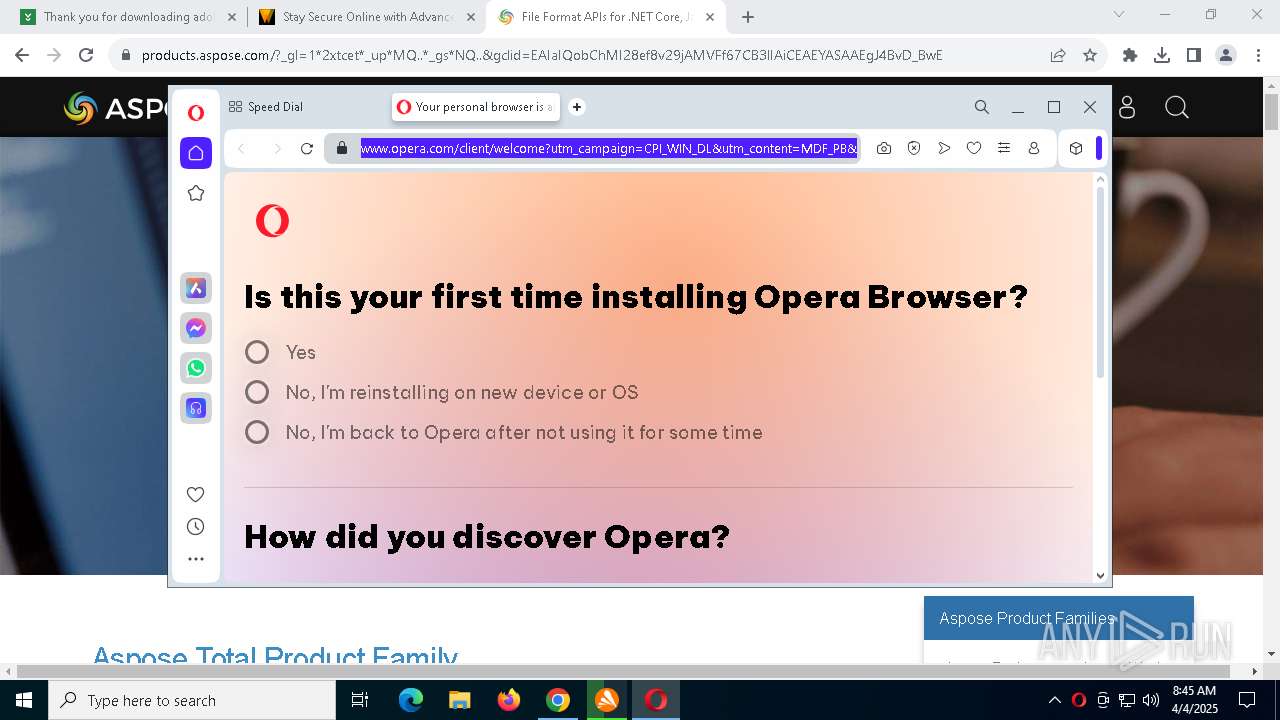Open new tab in Chrome

[748, 17]
